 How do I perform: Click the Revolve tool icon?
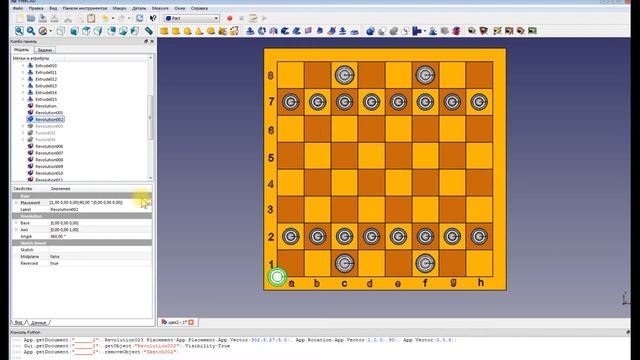262,31
